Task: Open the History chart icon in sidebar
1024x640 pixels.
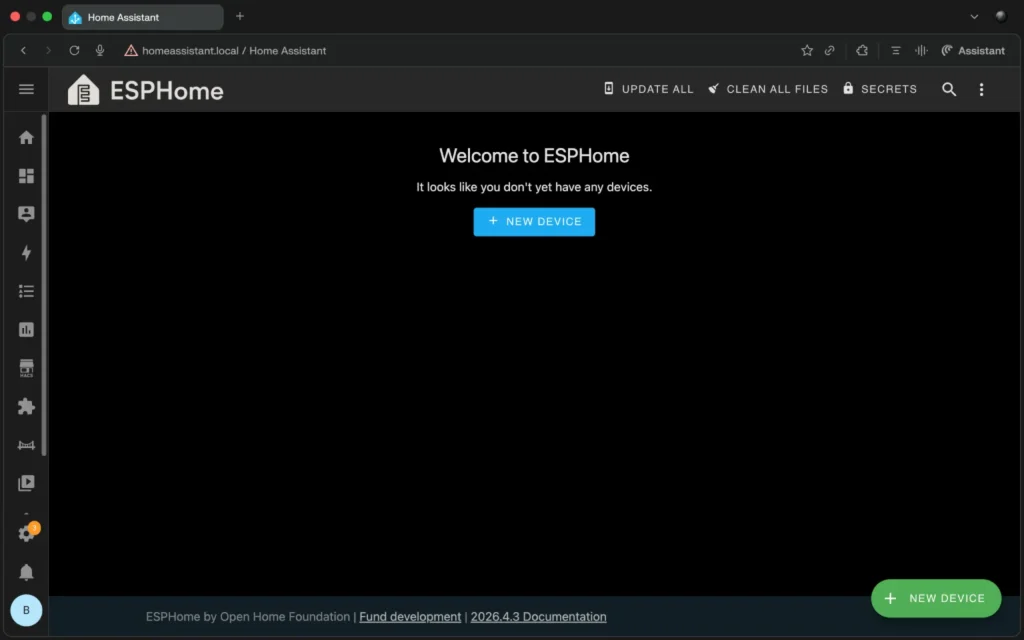Action: pyautogui.click(x=26, y=330)
